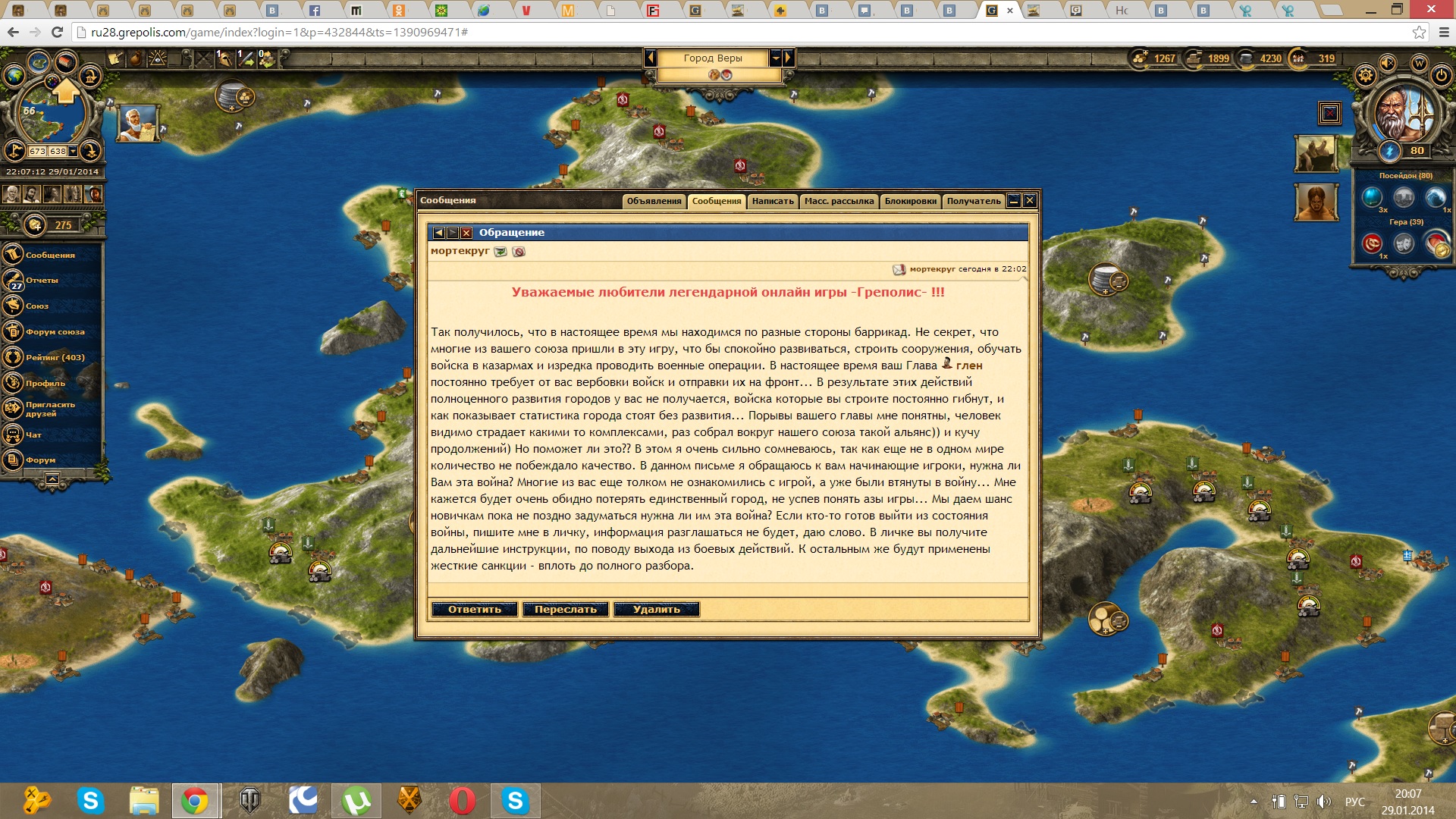Open the wiki W icon

[x=1420, y=63]
